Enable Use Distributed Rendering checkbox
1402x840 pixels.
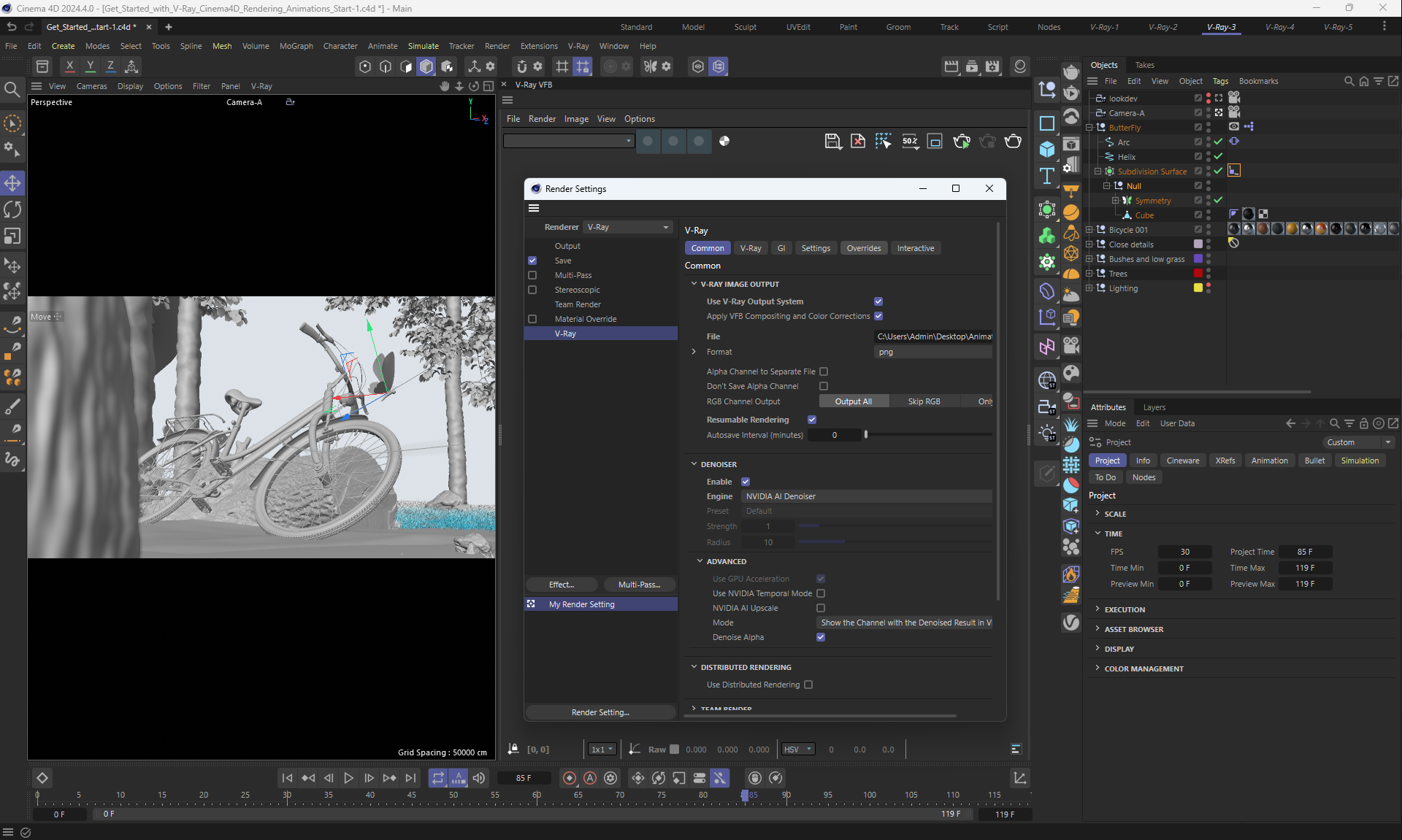808,685
